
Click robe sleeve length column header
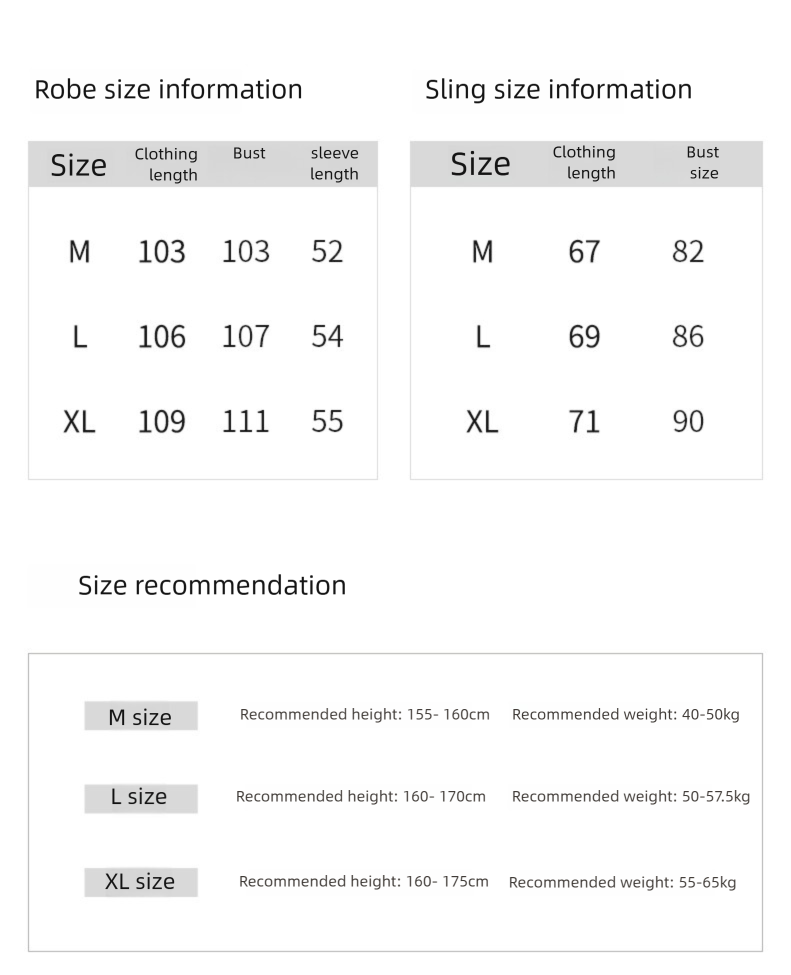(x=335, y=164)
